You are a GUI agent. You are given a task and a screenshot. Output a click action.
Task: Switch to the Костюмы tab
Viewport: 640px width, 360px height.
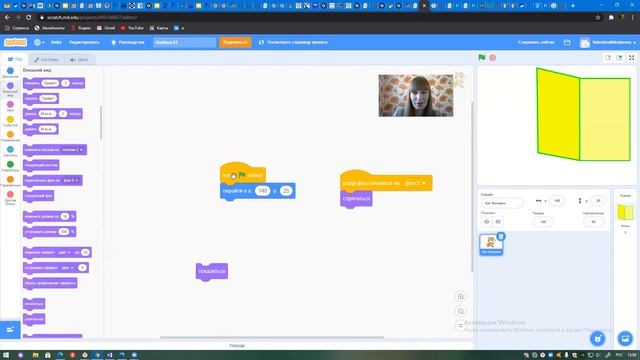[x=46, y=60]
